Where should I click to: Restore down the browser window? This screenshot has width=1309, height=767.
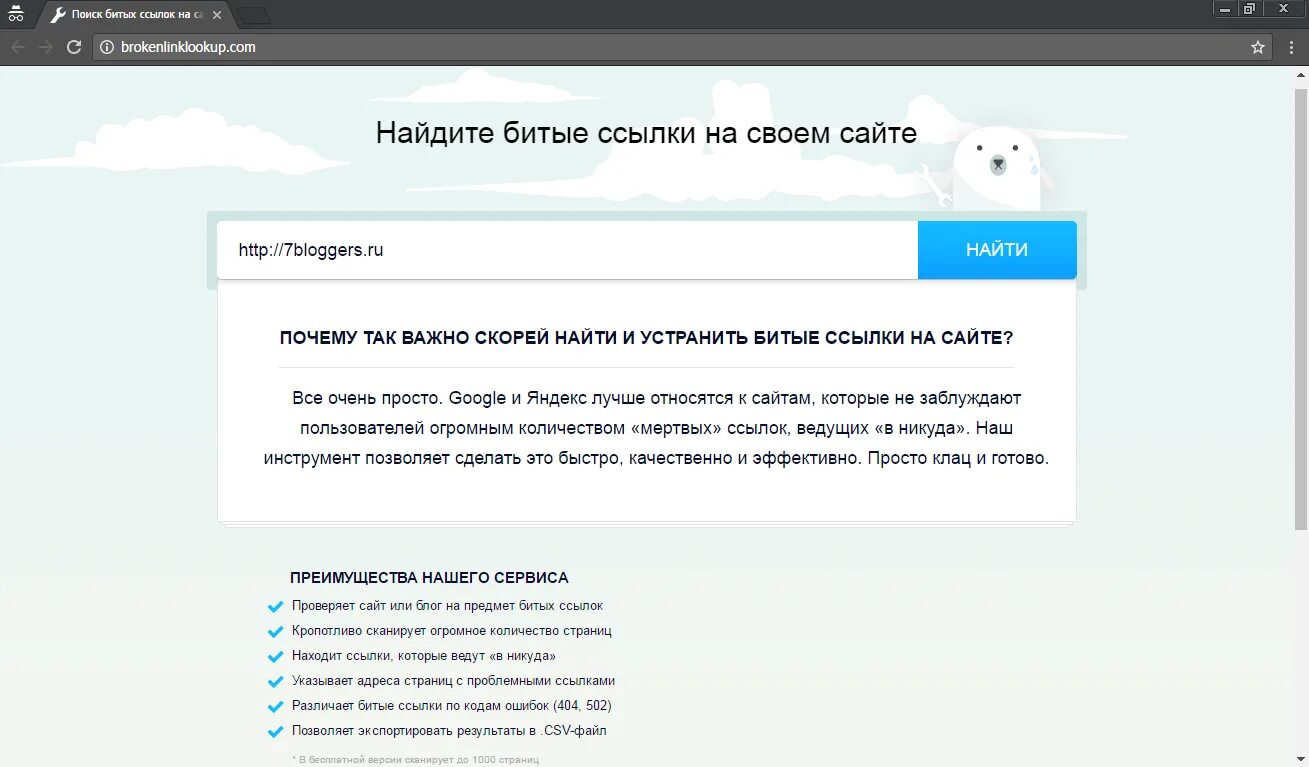pyautogui.click(x=1249, y=9)
